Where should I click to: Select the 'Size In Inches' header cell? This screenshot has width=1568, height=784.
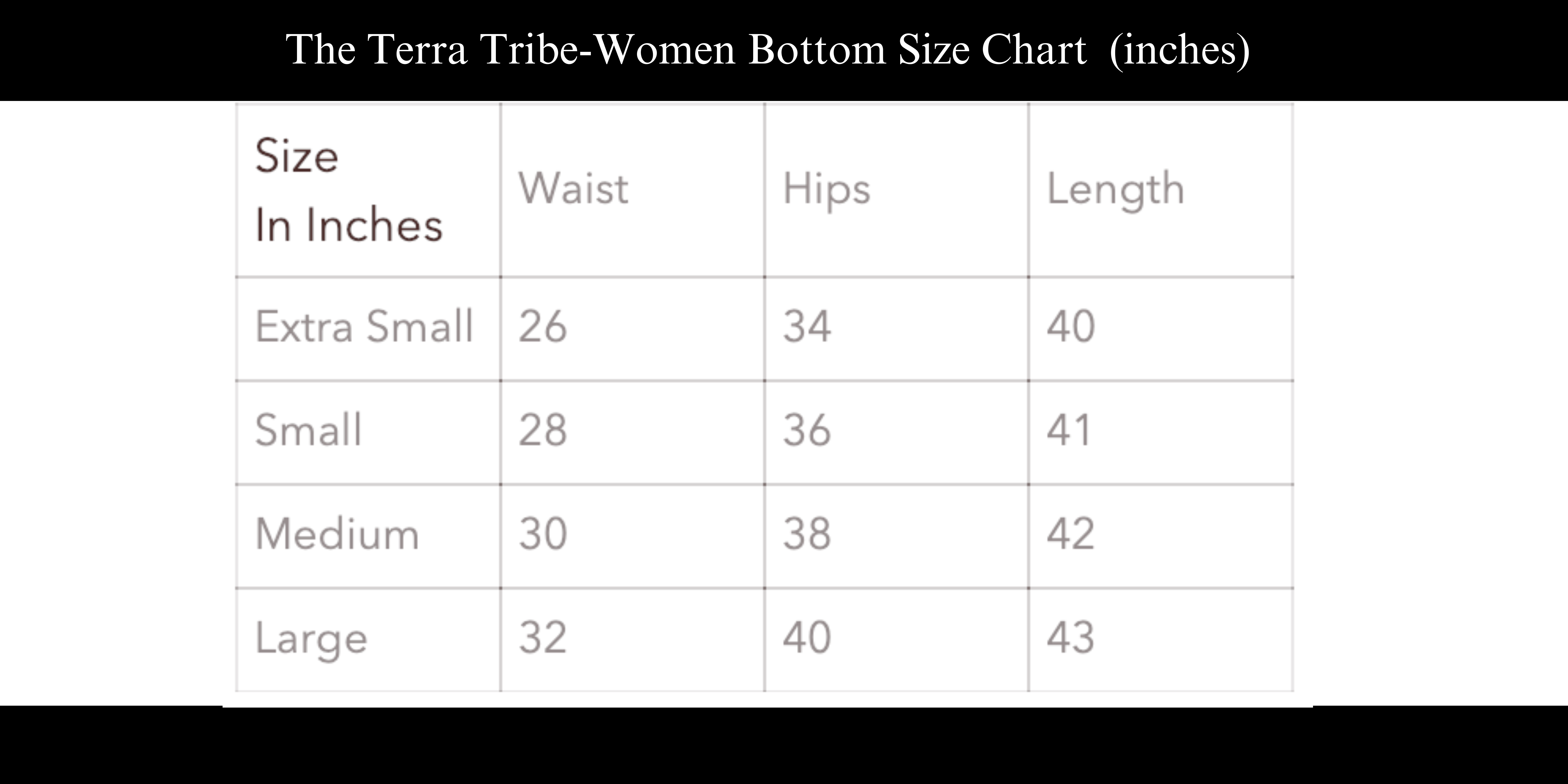tap(368, 190)
